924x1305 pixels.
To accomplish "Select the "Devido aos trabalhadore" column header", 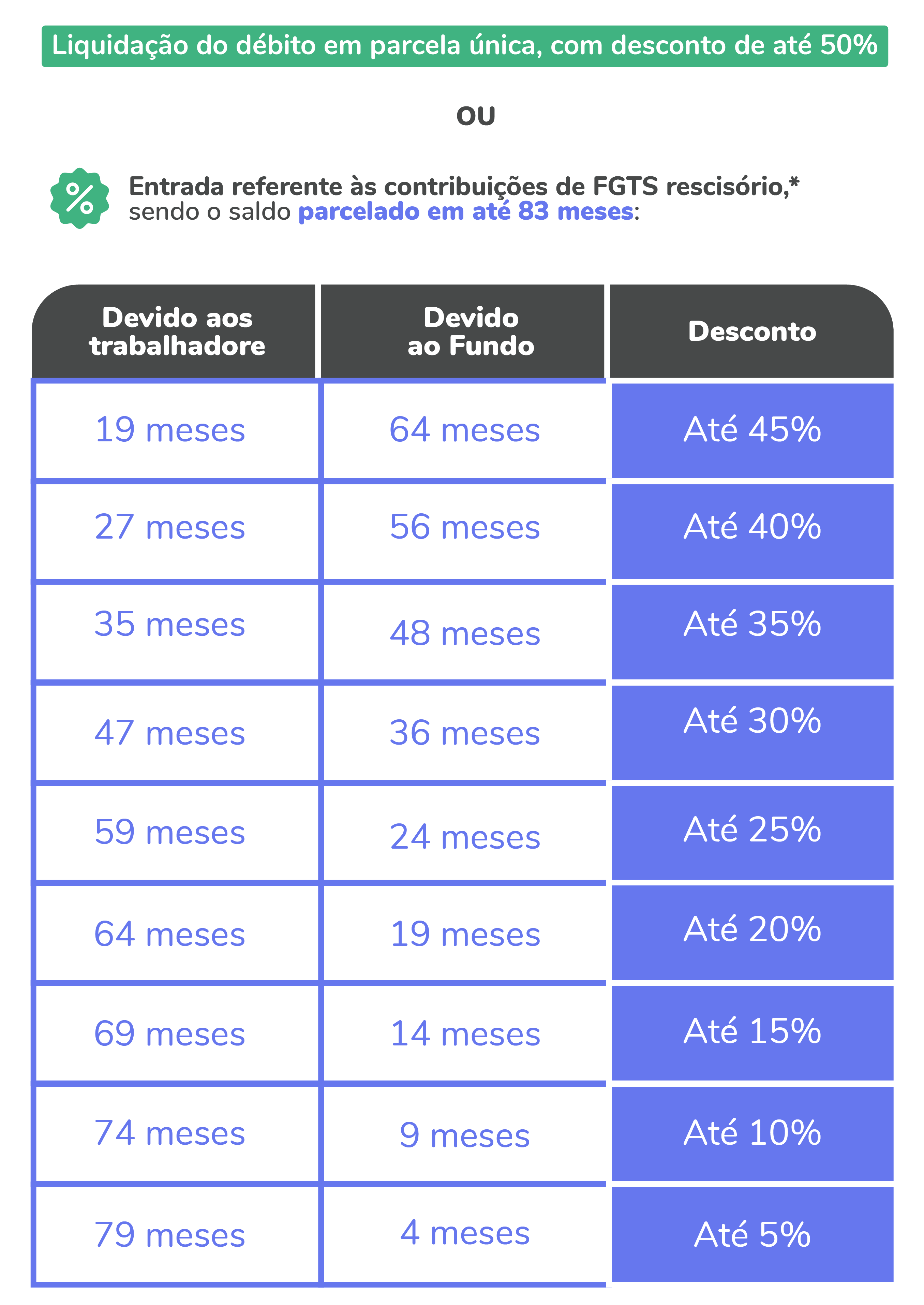I will 177,331.
